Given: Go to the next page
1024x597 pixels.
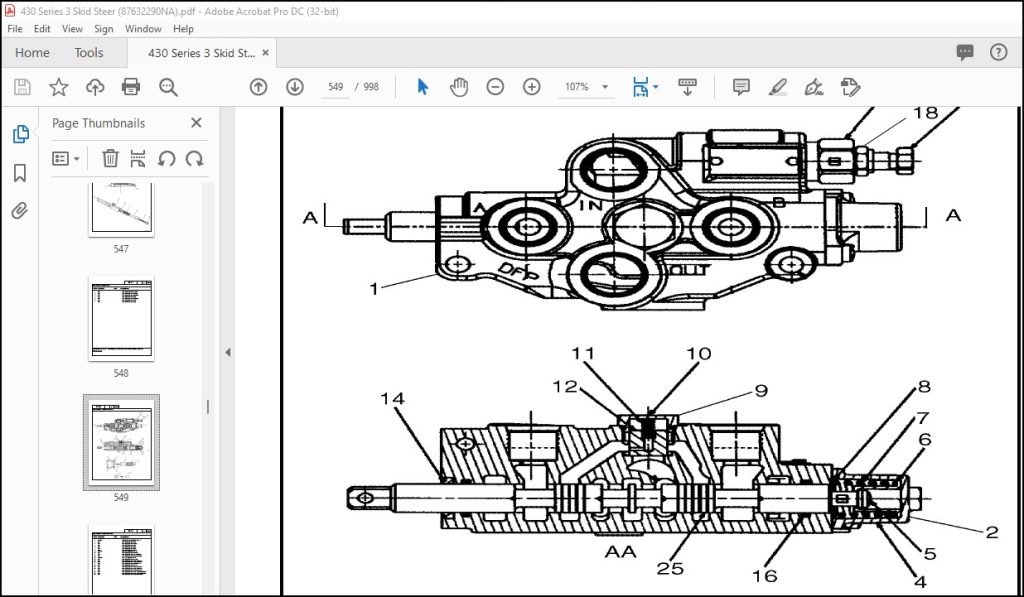Looking at the screenshot, I should pos(294,87).
